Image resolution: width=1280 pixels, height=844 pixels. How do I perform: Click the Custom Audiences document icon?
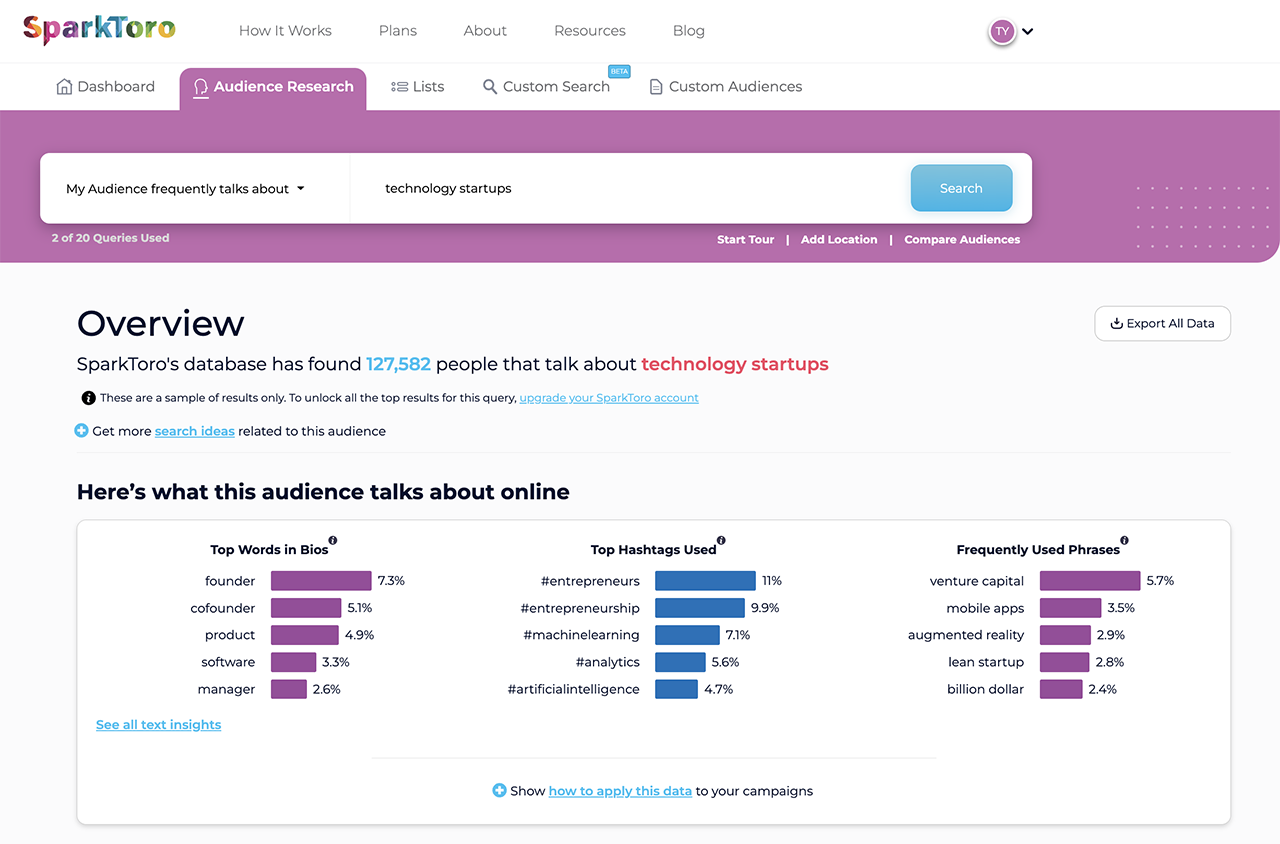click(656, 87)
